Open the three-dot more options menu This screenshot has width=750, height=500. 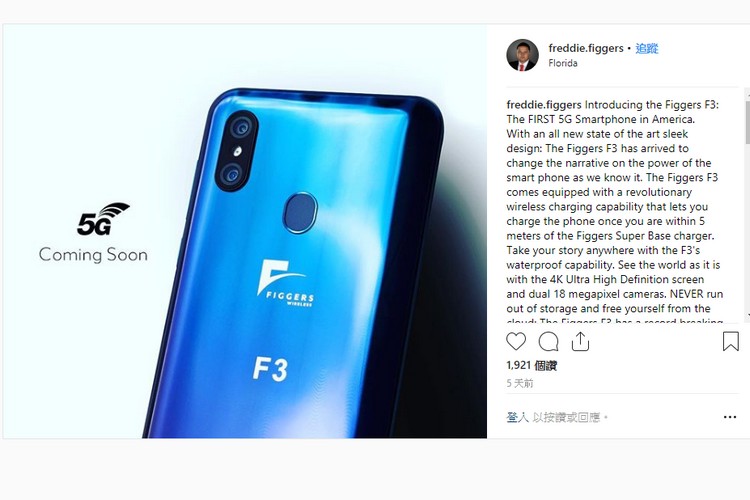[x=729, y=417]
